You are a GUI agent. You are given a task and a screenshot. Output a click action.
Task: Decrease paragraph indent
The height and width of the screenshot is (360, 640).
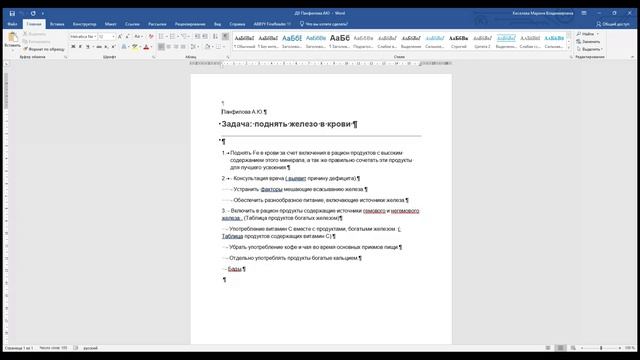pyautogui.click(x=197, y=37)
